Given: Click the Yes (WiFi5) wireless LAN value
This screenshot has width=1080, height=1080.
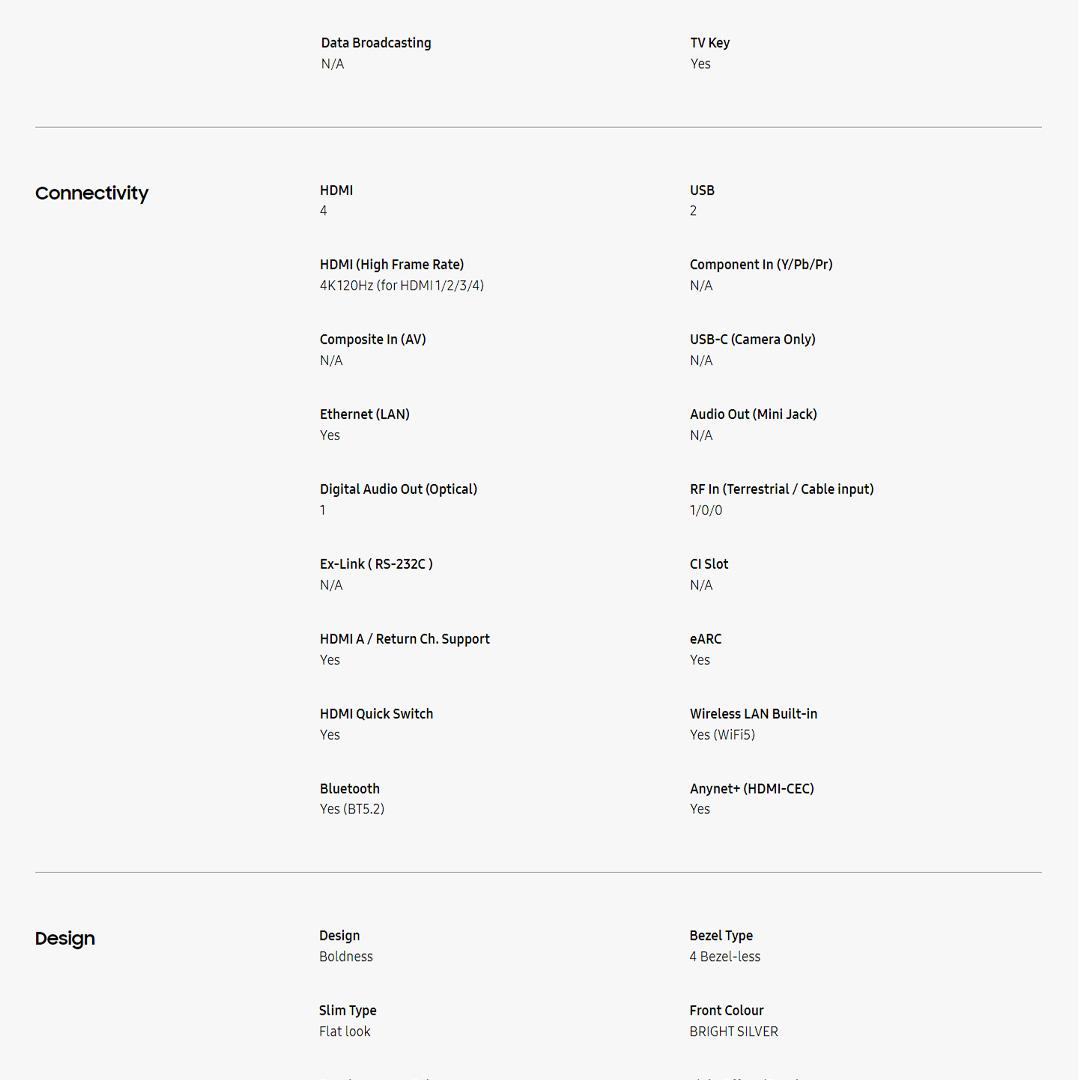Looking at the screenshot, I should 722,735.
